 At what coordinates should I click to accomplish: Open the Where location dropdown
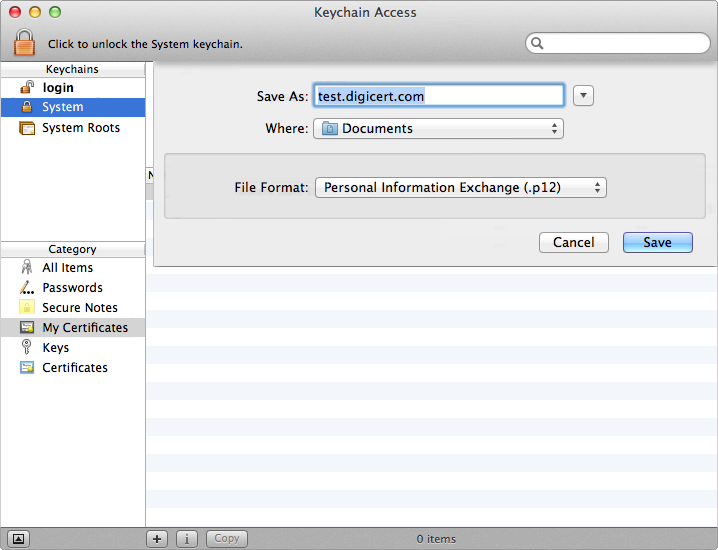(438, 129)
